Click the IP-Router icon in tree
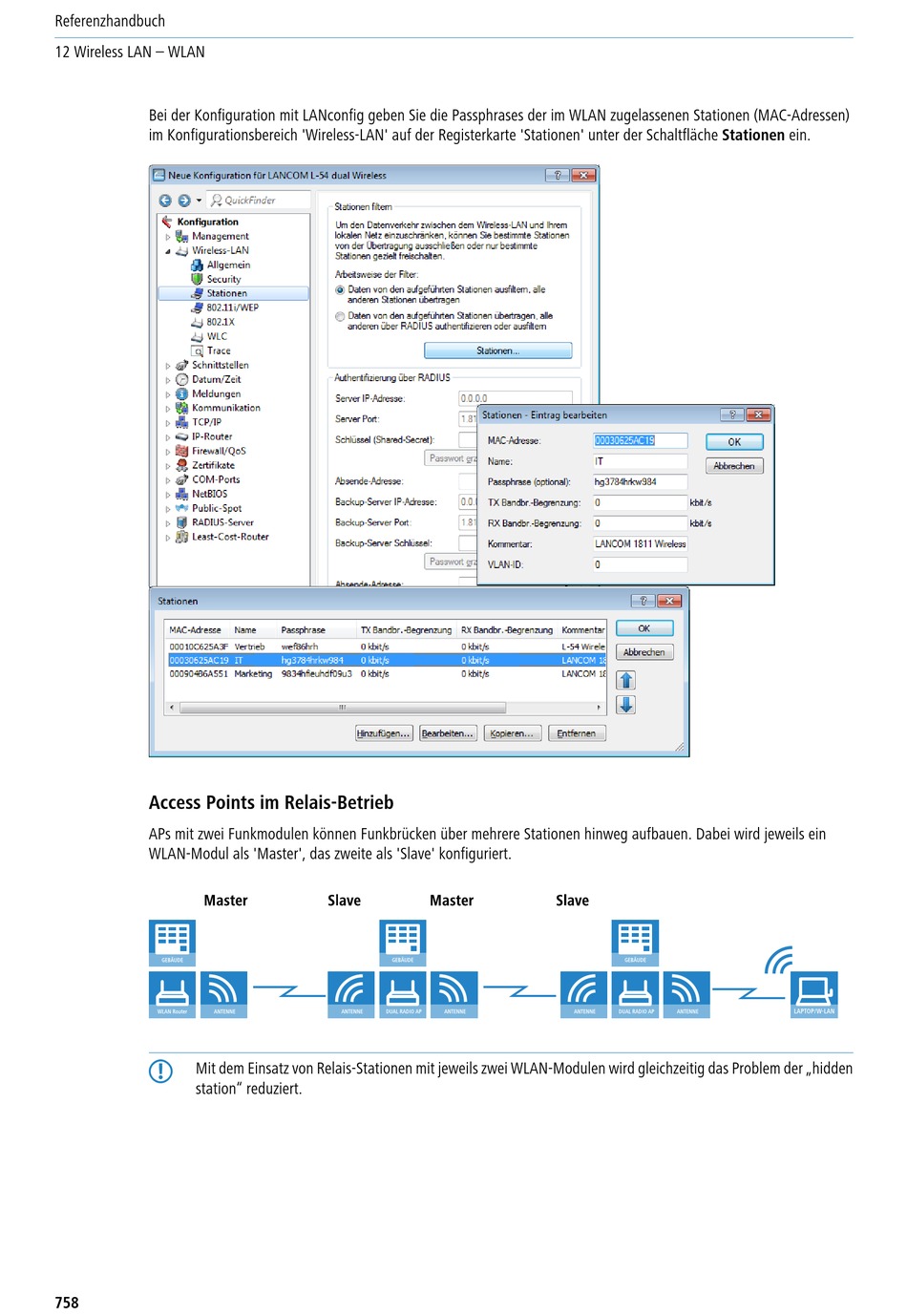This screenshot has height=1316, width=907. 182,436
